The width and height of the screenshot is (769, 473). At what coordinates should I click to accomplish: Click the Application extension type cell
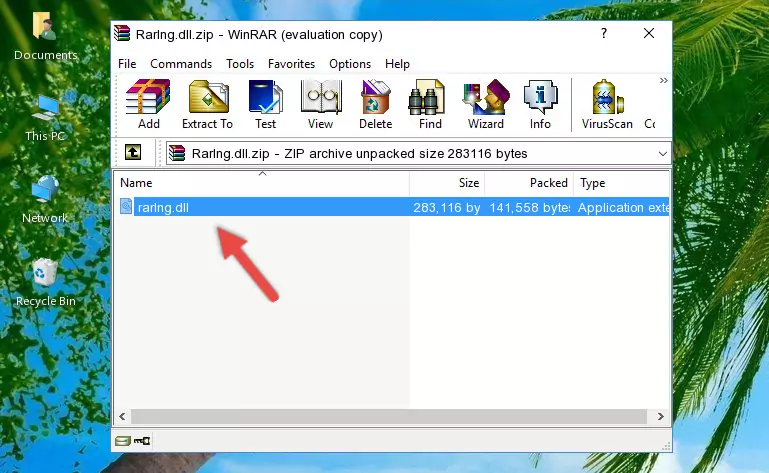(x=623, y=208)
